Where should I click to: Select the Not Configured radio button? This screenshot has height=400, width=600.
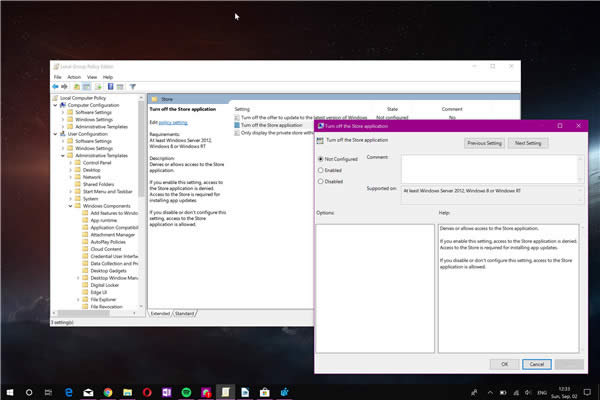[x=320, y=159]
